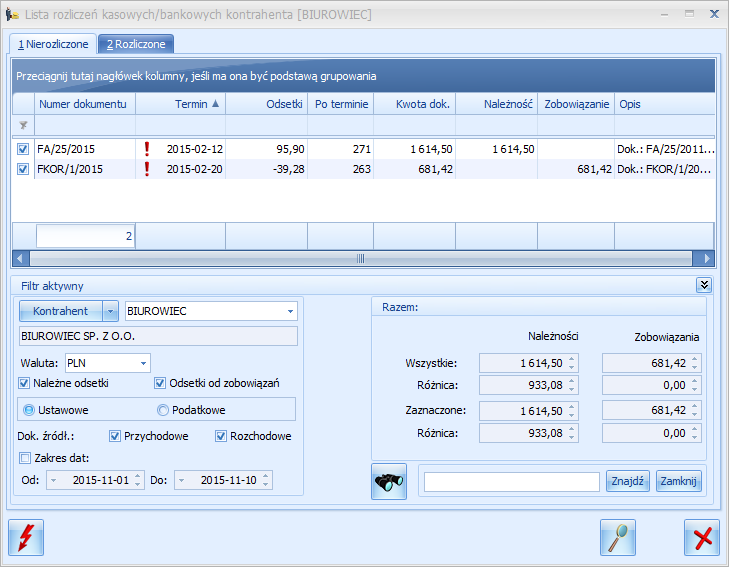Click the Kwota dok. column header
Image resolution: width=729 pixels, height=567 pixels.
click(415, 104)
